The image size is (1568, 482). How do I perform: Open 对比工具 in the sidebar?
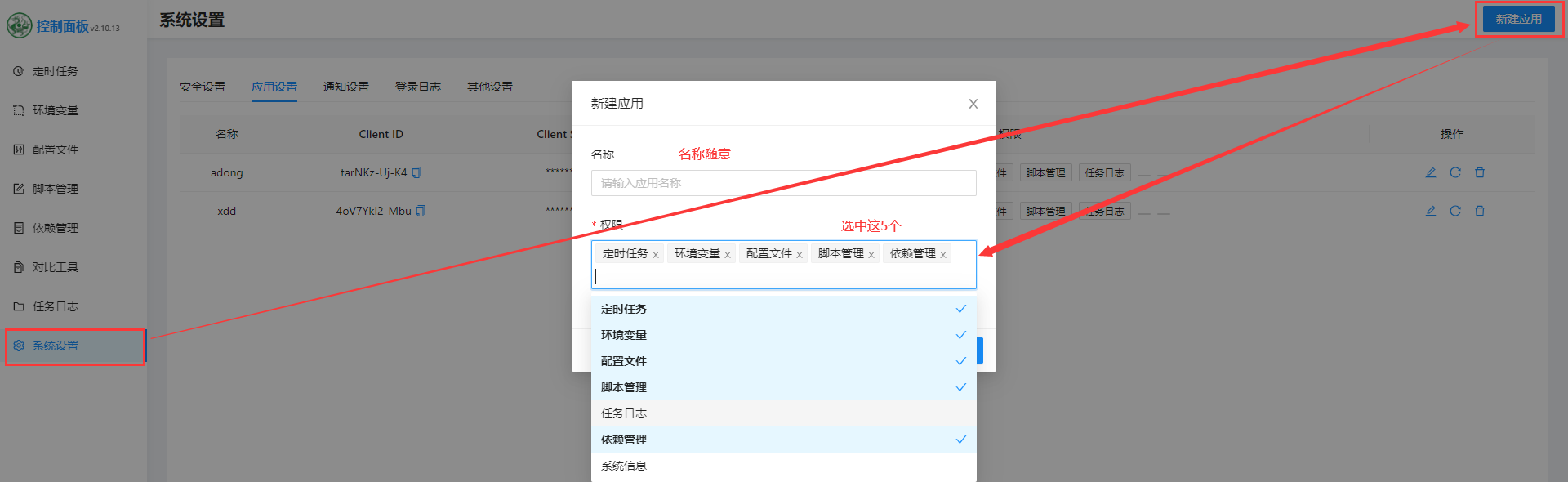click(56, 267)
